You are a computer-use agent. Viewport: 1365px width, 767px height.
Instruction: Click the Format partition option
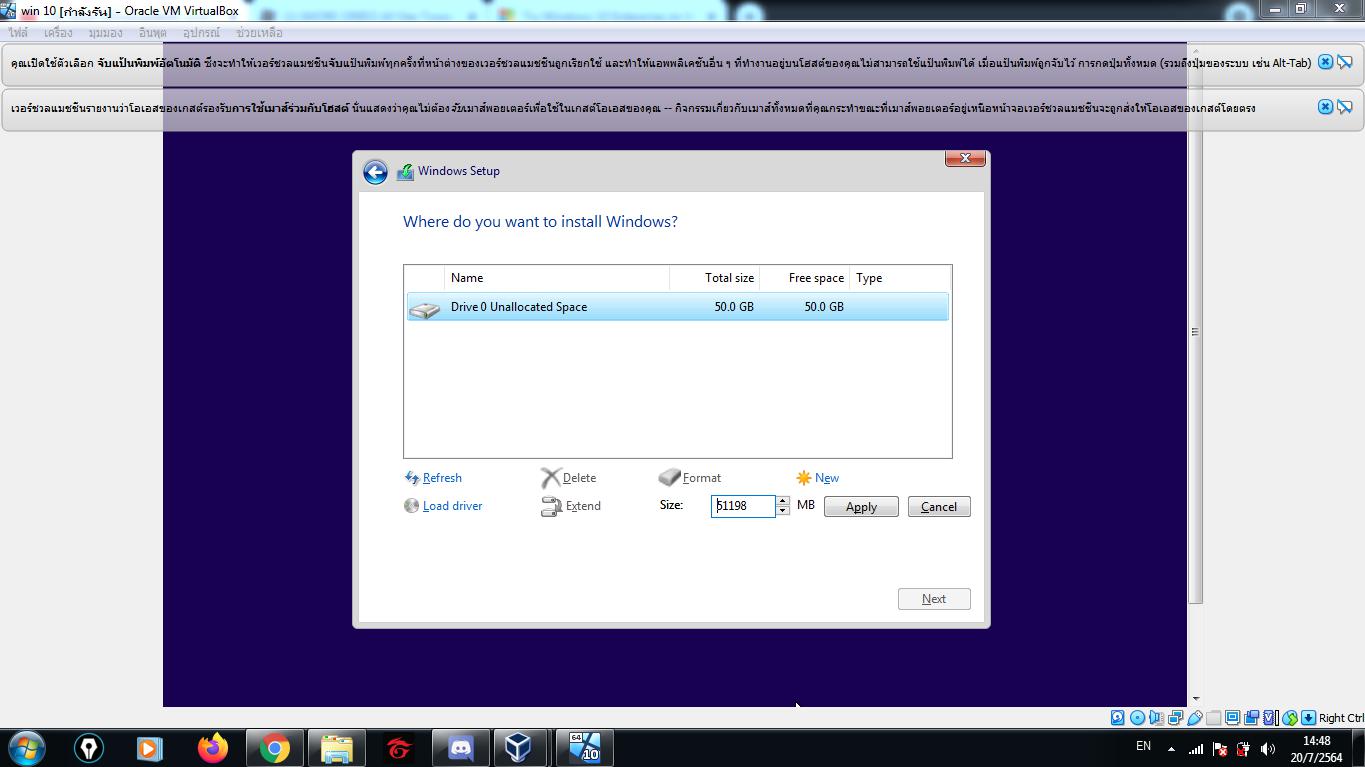click(690, 478)
